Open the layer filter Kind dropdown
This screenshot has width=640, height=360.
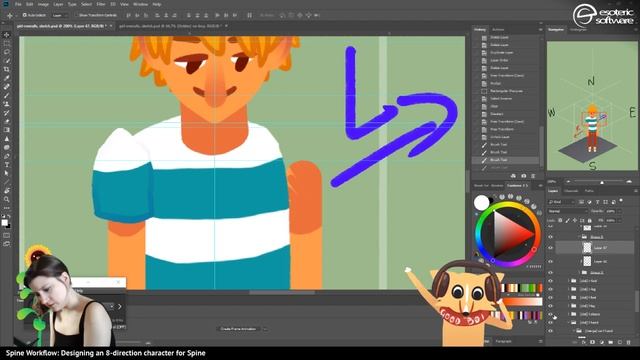561,202
